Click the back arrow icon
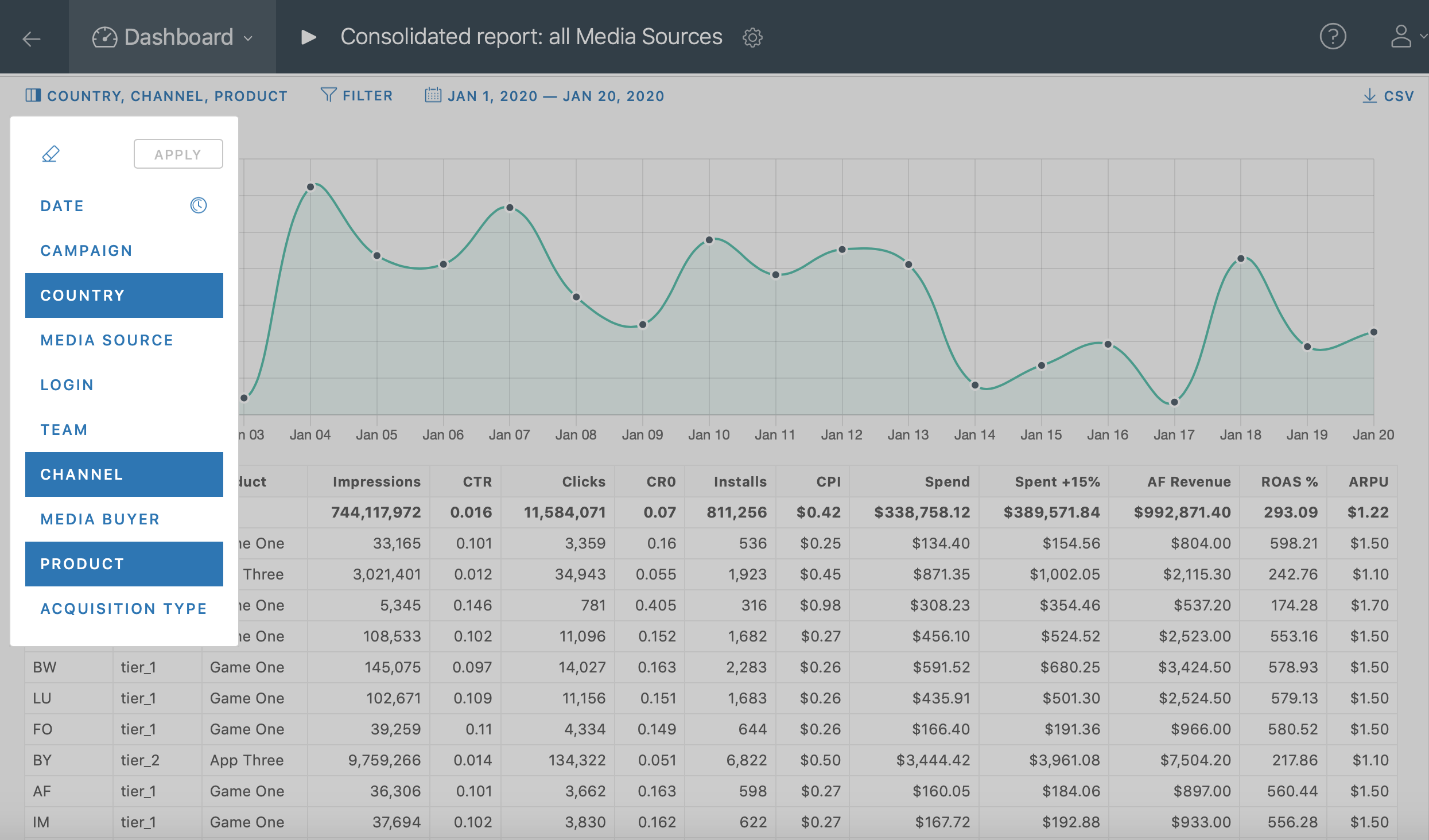Image resolution: width=1429 pixels, height=840 pixels. [x=32, y=38]
